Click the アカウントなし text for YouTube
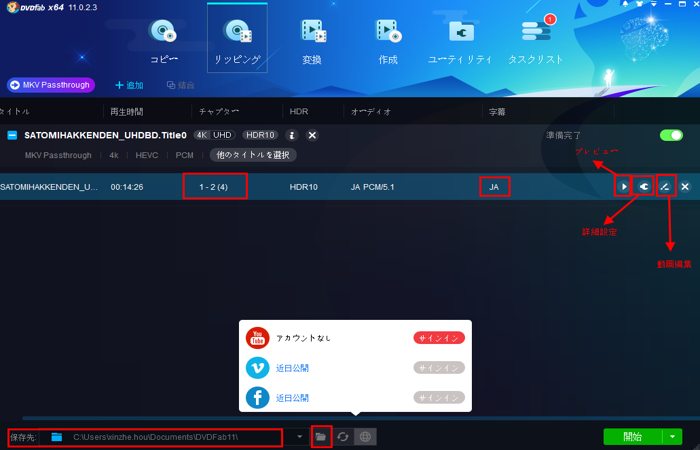Viewport: 700px width, 450px height. (304, 338)
